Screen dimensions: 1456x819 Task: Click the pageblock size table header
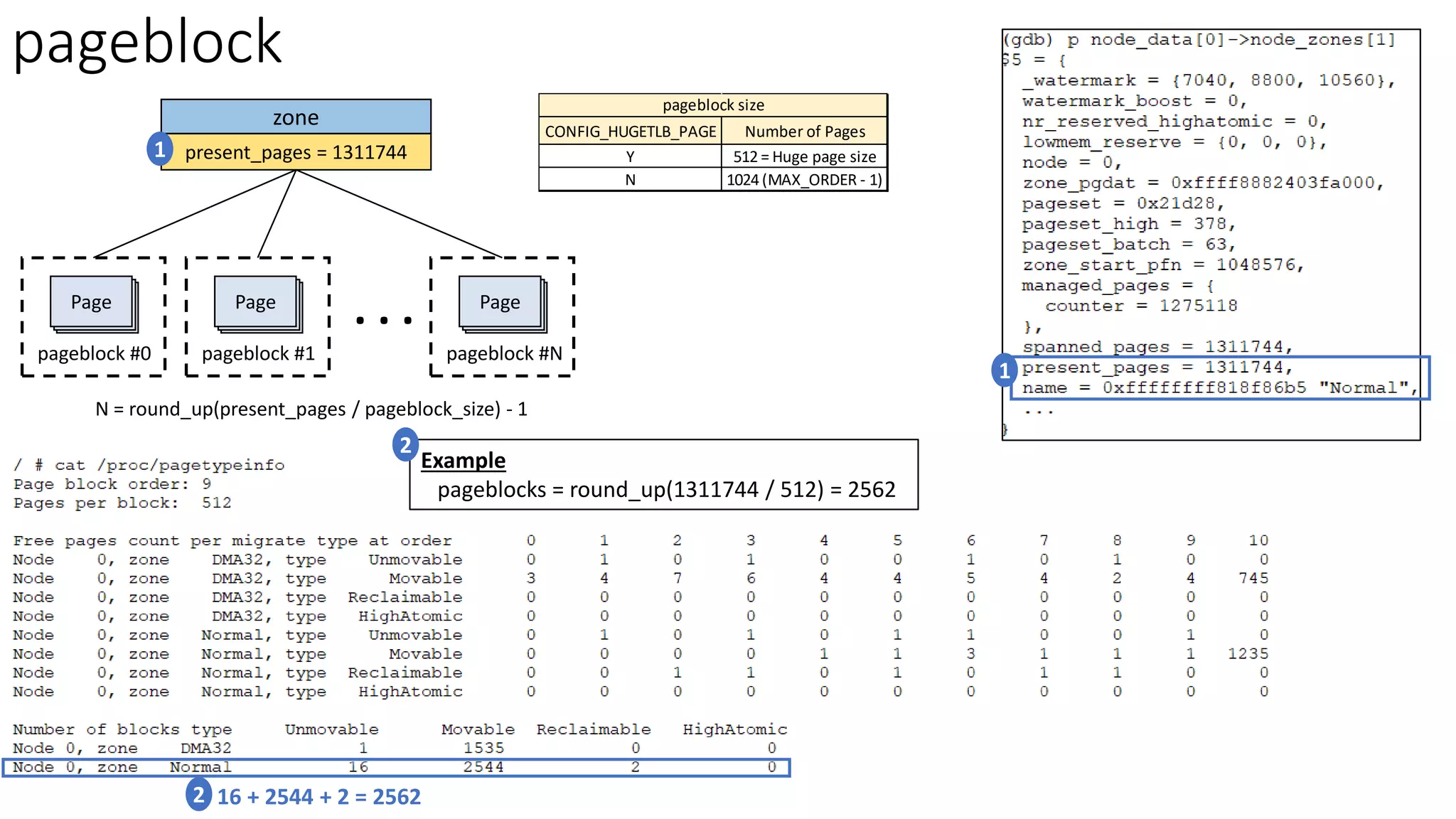pos(713,105)
